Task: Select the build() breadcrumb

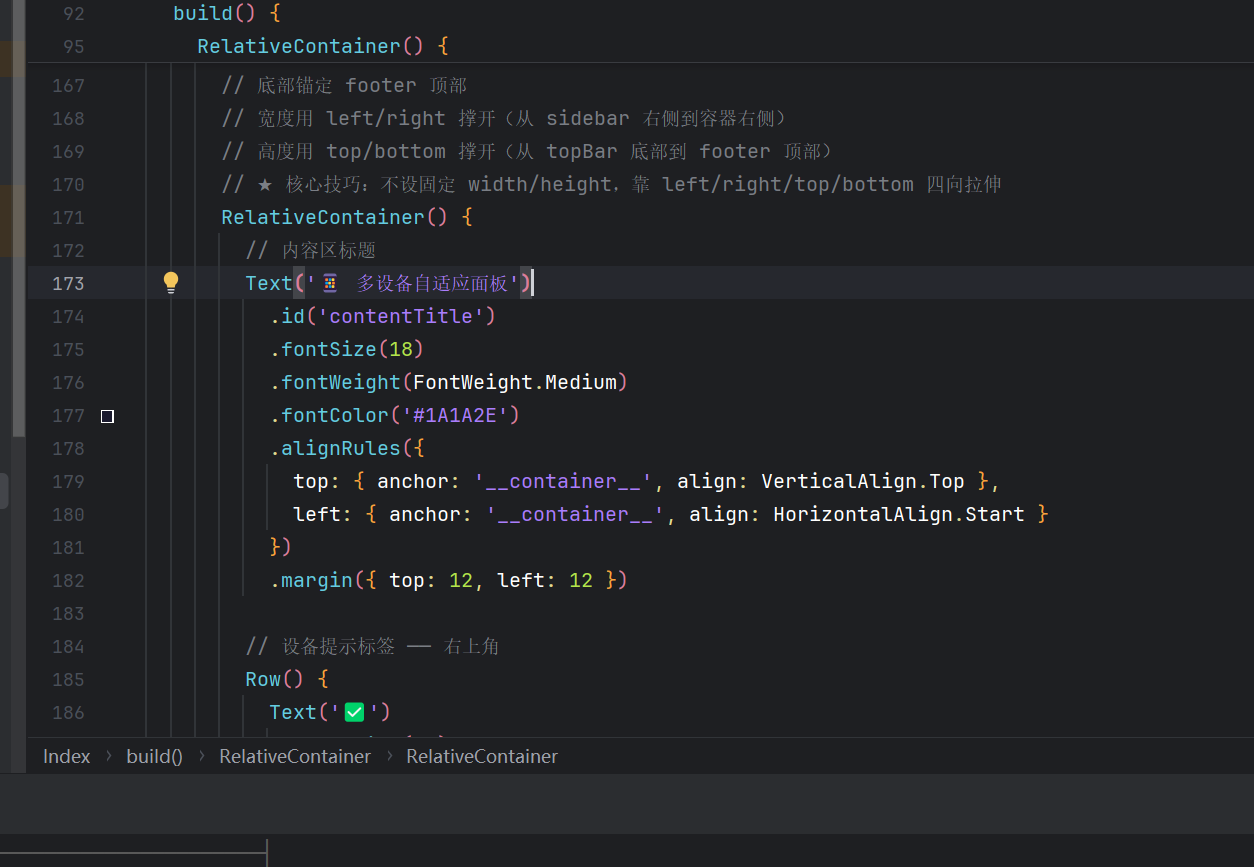Action: pyautogui.click(x=154, y=757)
